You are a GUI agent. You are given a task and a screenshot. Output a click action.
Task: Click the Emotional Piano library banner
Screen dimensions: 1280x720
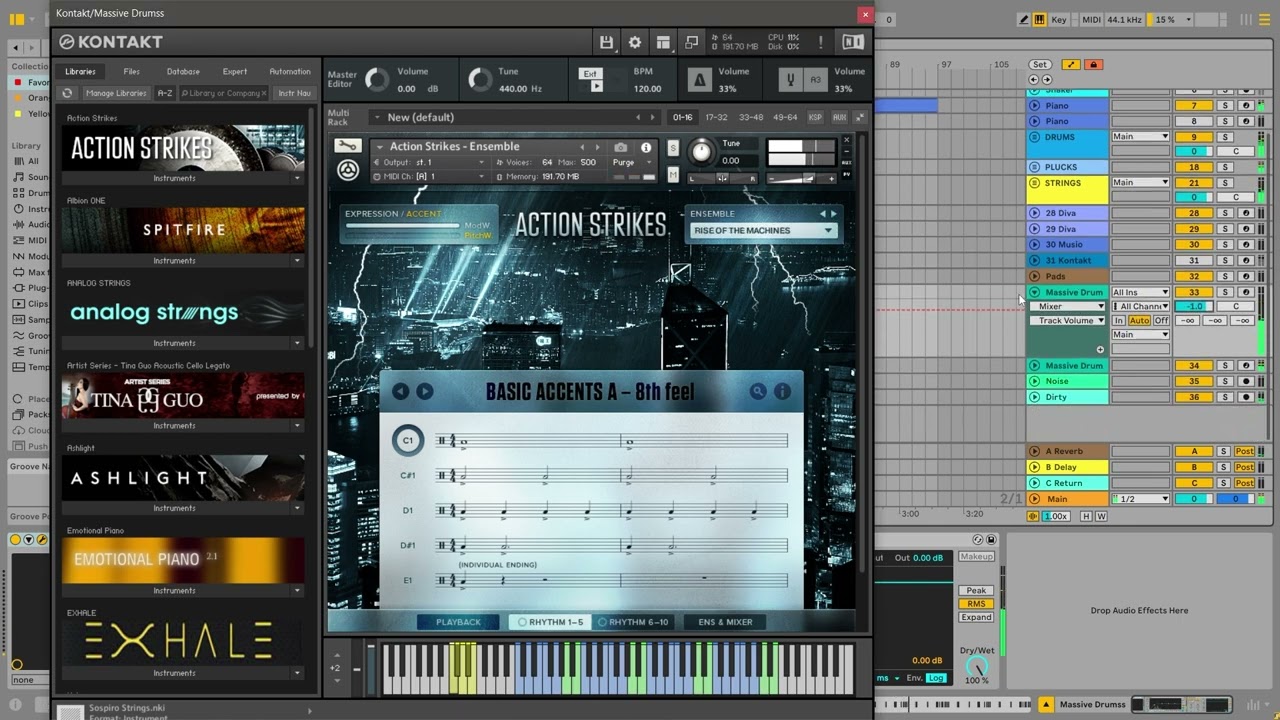pos(183,560)
